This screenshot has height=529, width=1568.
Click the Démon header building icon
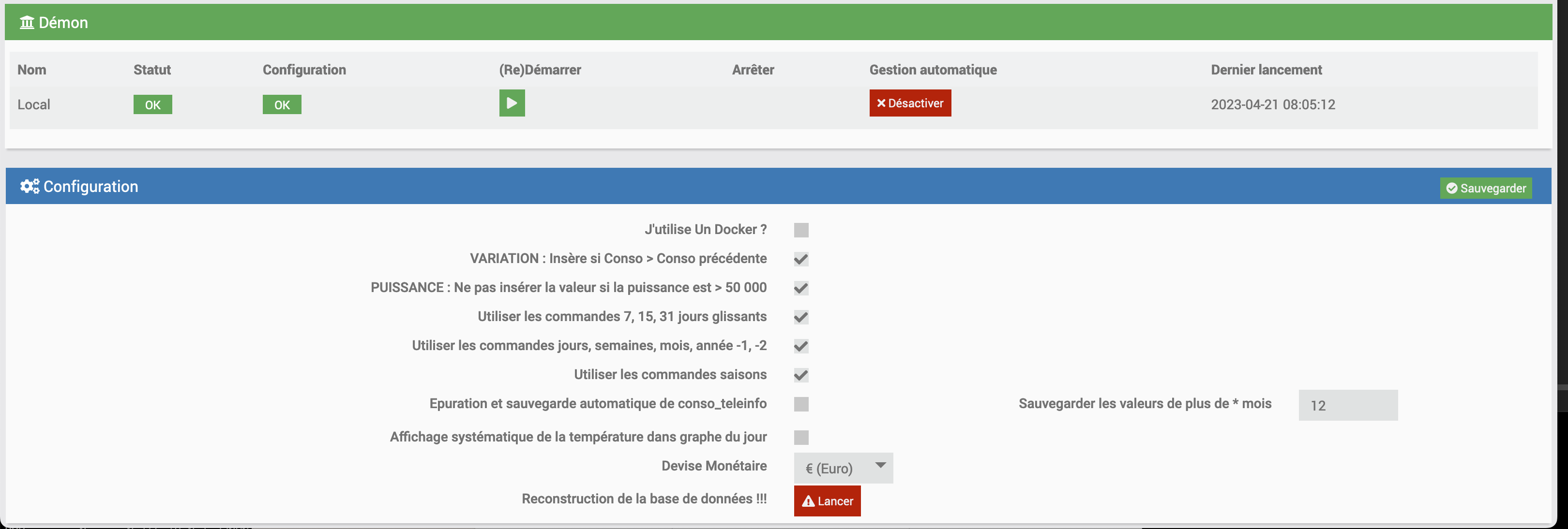27,23
